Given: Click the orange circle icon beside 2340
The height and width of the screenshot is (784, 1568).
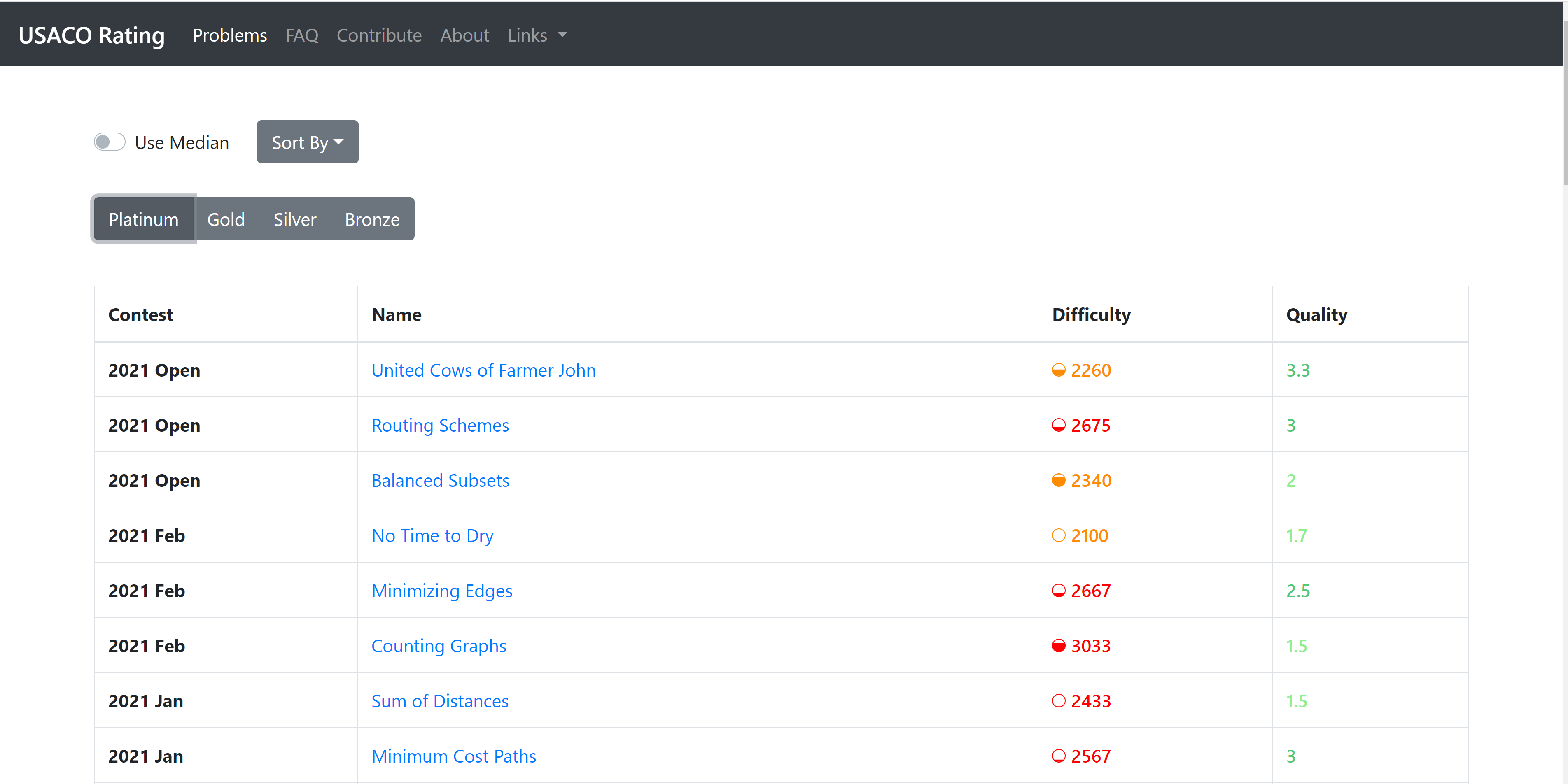Looking at the screenshot, I should coord(1059,481).
